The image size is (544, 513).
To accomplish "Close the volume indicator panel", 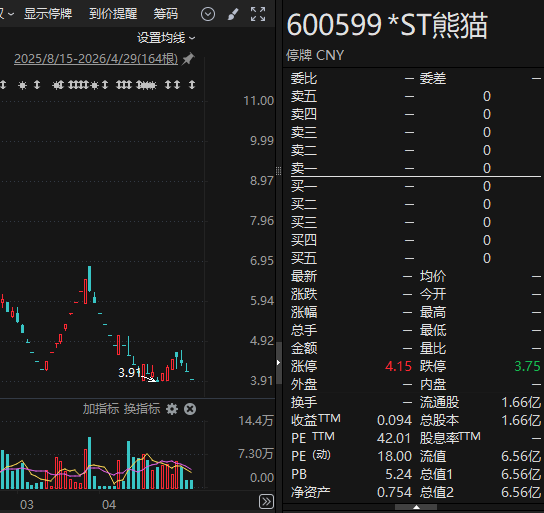I will tap(190, 409).
